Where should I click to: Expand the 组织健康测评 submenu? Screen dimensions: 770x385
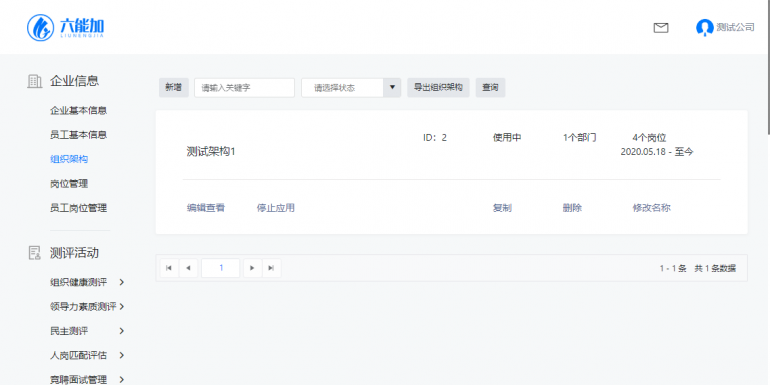pyautogui.click(x=122, y=282)
